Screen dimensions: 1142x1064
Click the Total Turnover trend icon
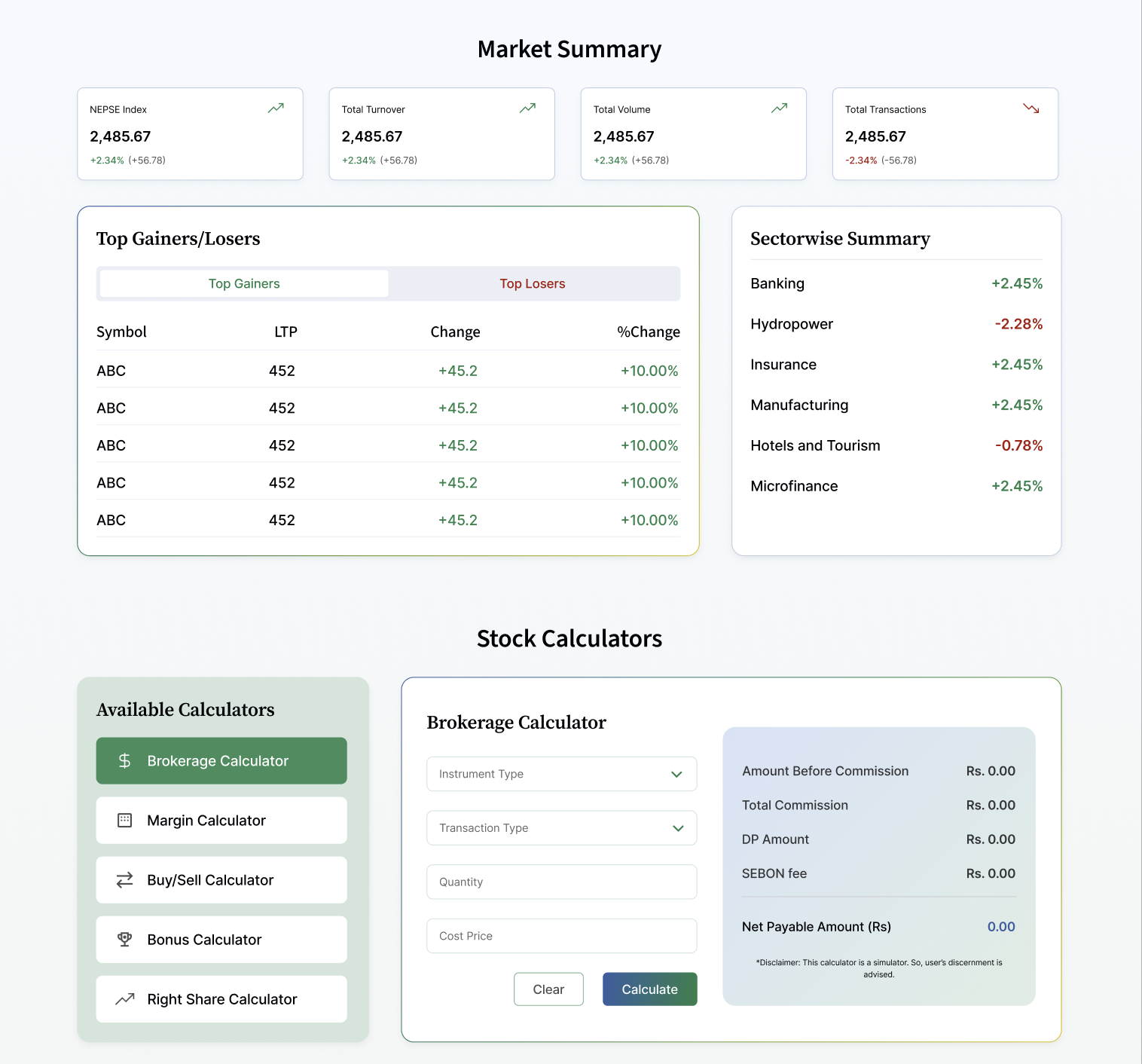(x=527, y=109)
